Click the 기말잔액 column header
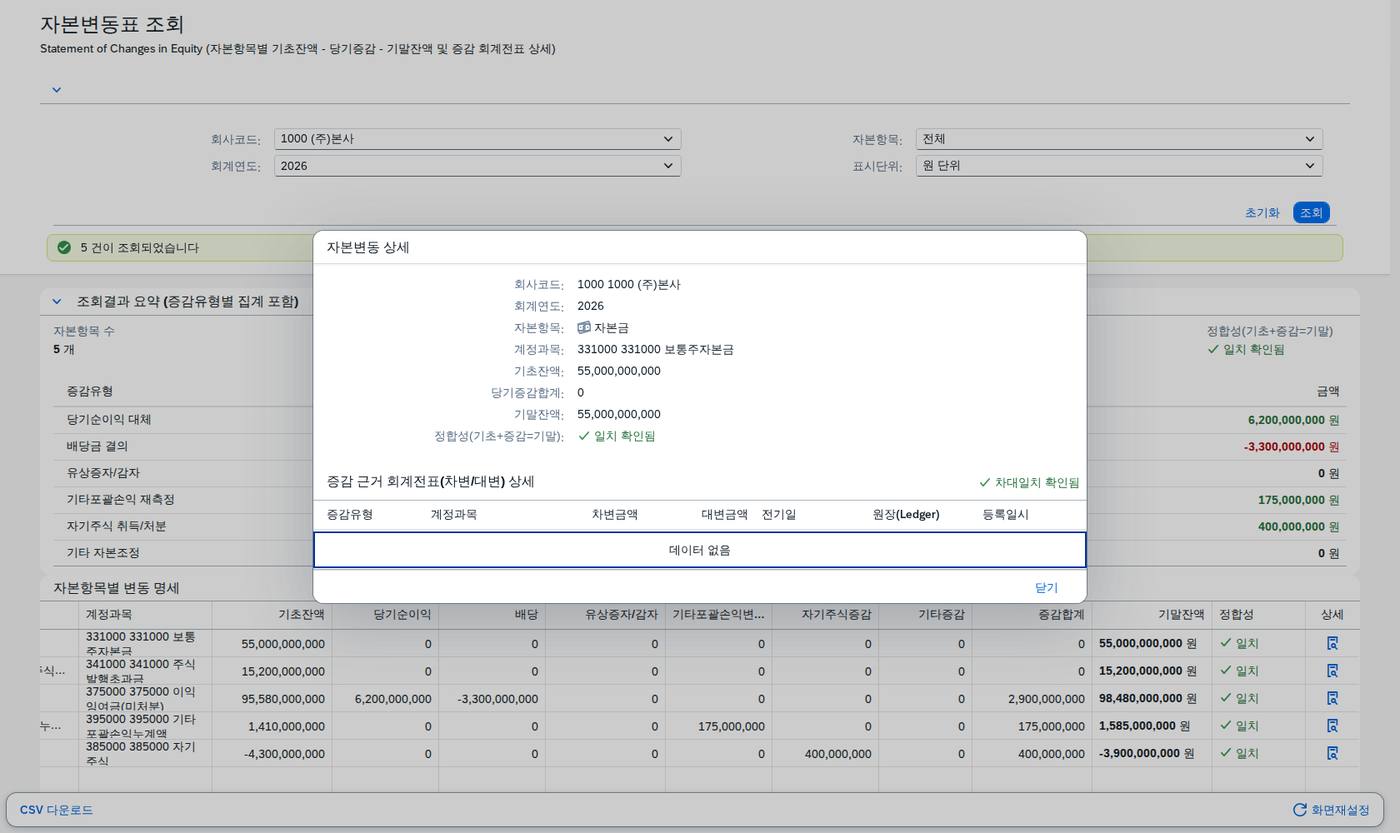Viewport: 1400px width, 833px height. 1151,615
